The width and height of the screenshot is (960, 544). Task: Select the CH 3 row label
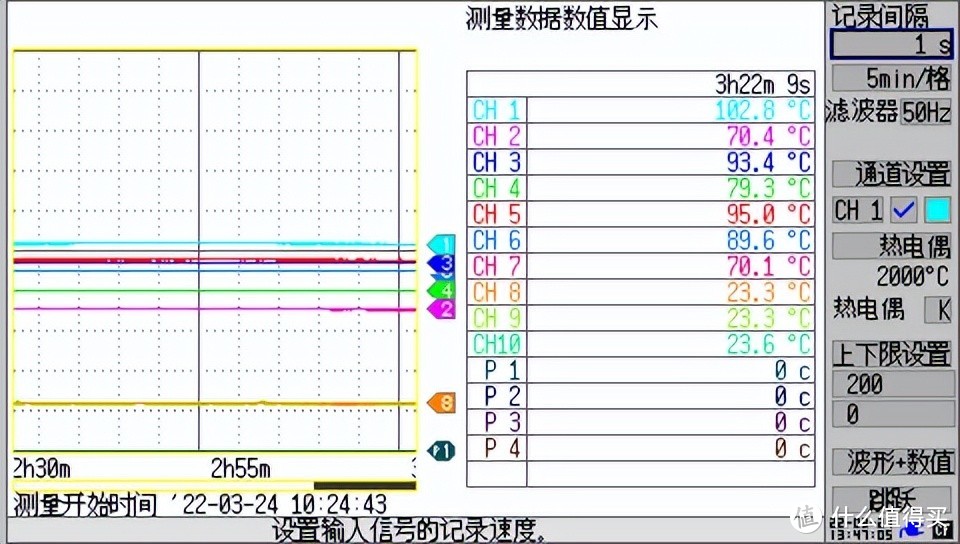tap(497, 162)
